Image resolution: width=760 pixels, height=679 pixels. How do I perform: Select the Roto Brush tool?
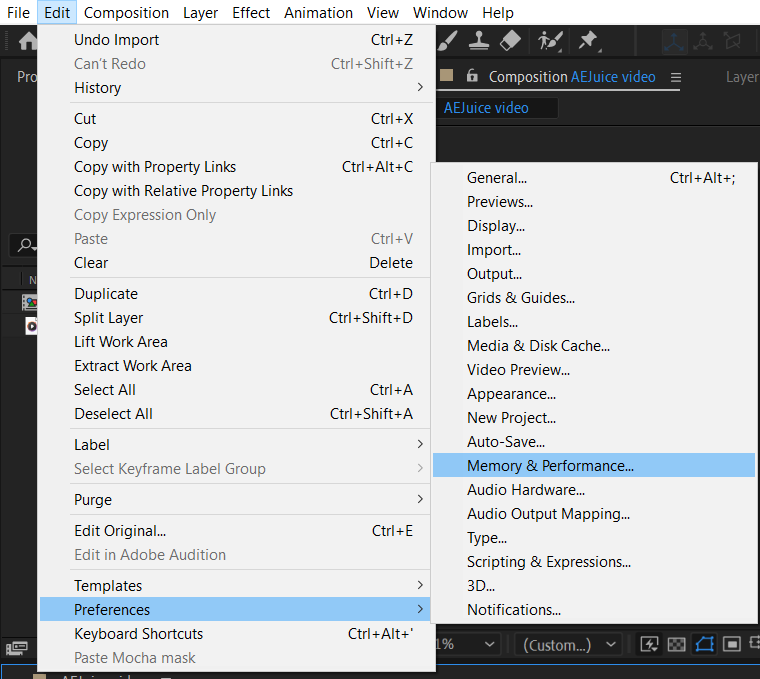[550, 41]
